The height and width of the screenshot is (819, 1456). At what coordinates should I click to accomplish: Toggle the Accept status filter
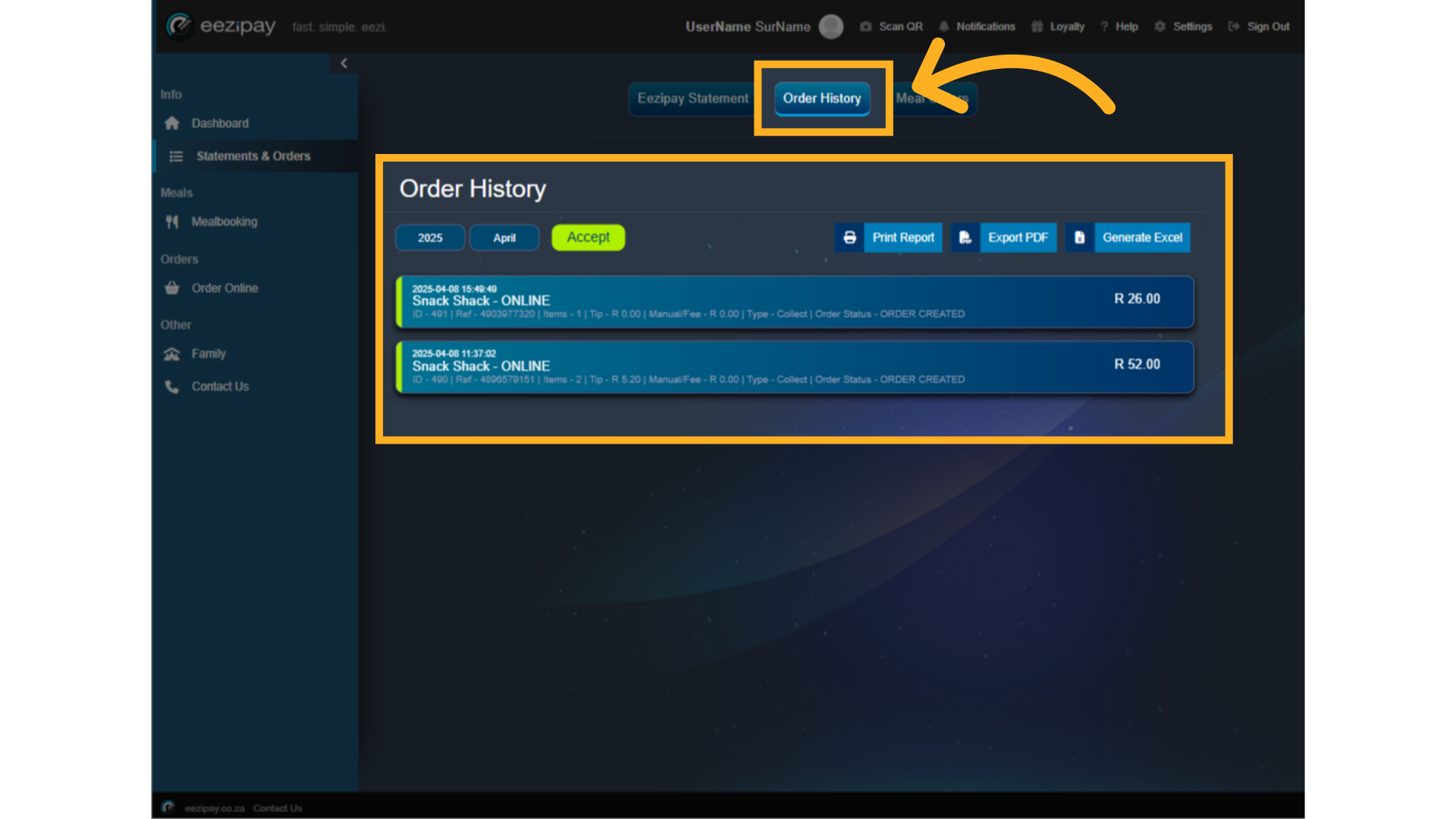pyautogui.click(x=588, y=237)
